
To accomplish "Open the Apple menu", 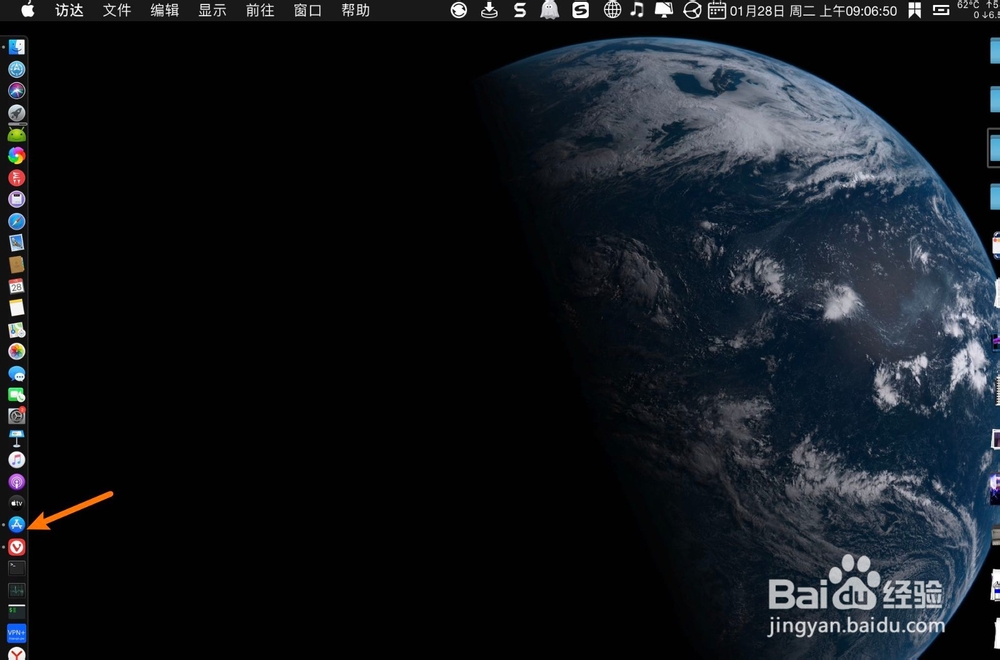I will click(x=27, y=10).
